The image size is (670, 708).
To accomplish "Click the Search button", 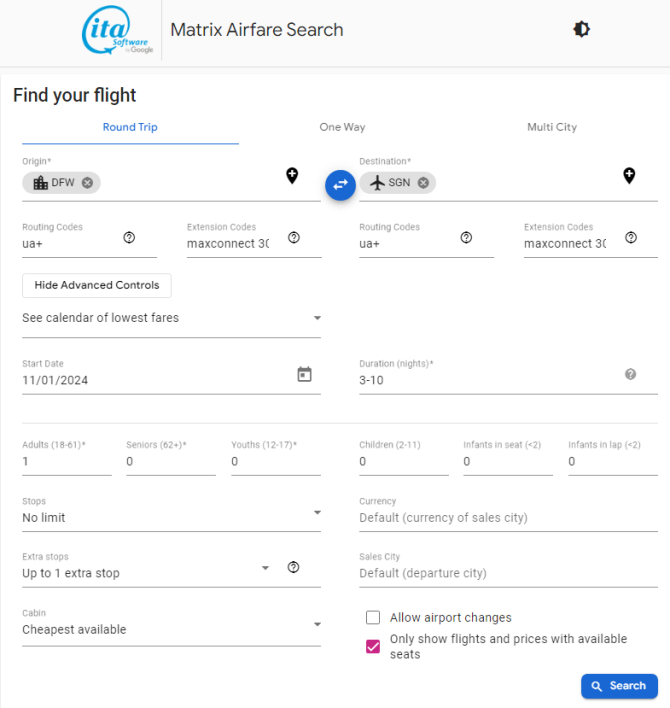I will tap(619, 686).
